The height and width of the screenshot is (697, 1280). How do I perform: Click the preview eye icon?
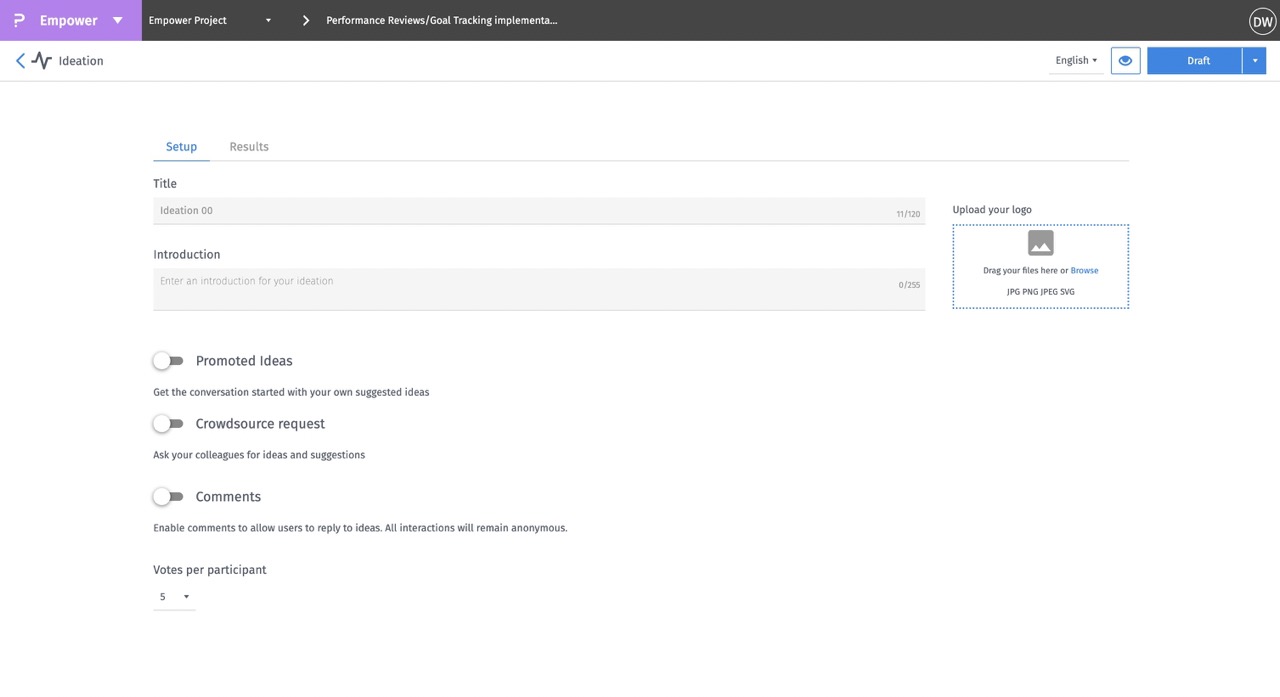click(x=1125, y=61)
